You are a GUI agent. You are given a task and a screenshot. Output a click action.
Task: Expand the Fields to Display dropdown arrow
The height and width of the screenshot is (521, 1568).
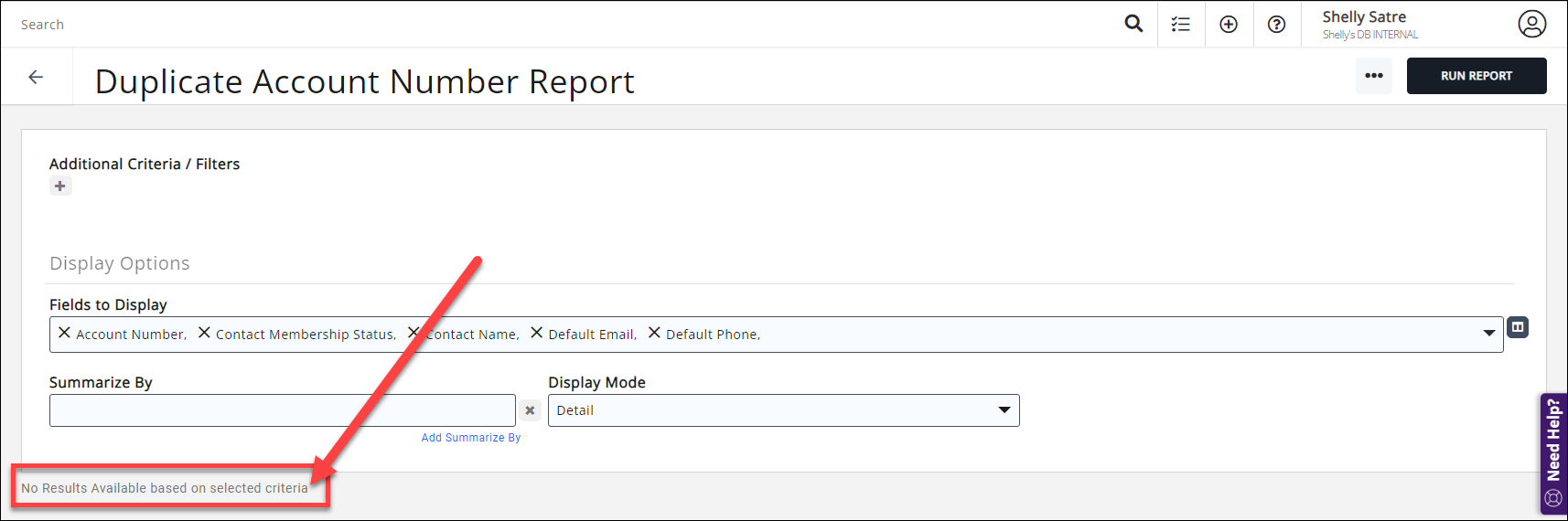pyautogui.click(x=1488, y=334)
